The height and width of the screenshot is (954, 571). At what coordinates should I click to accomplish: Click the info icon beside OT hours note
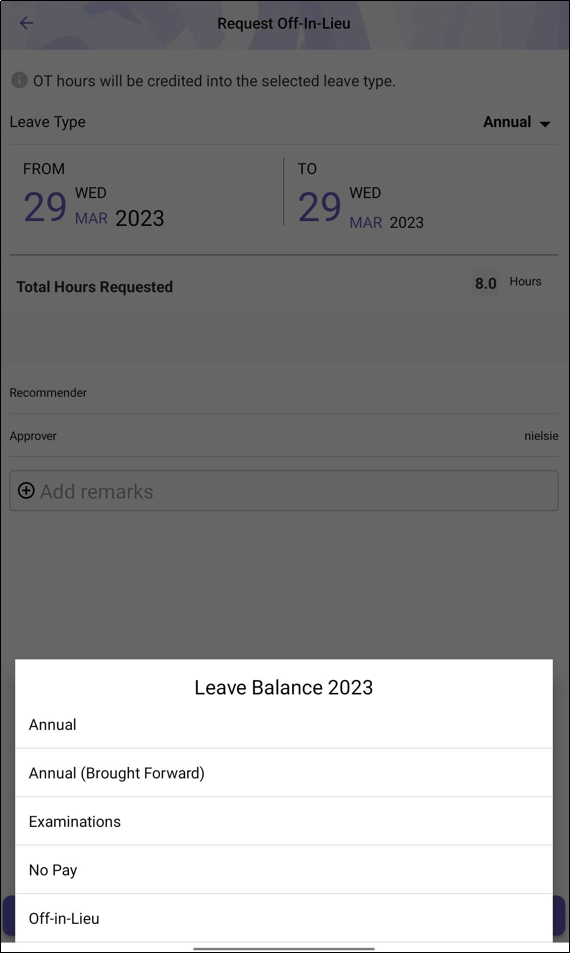19,80
